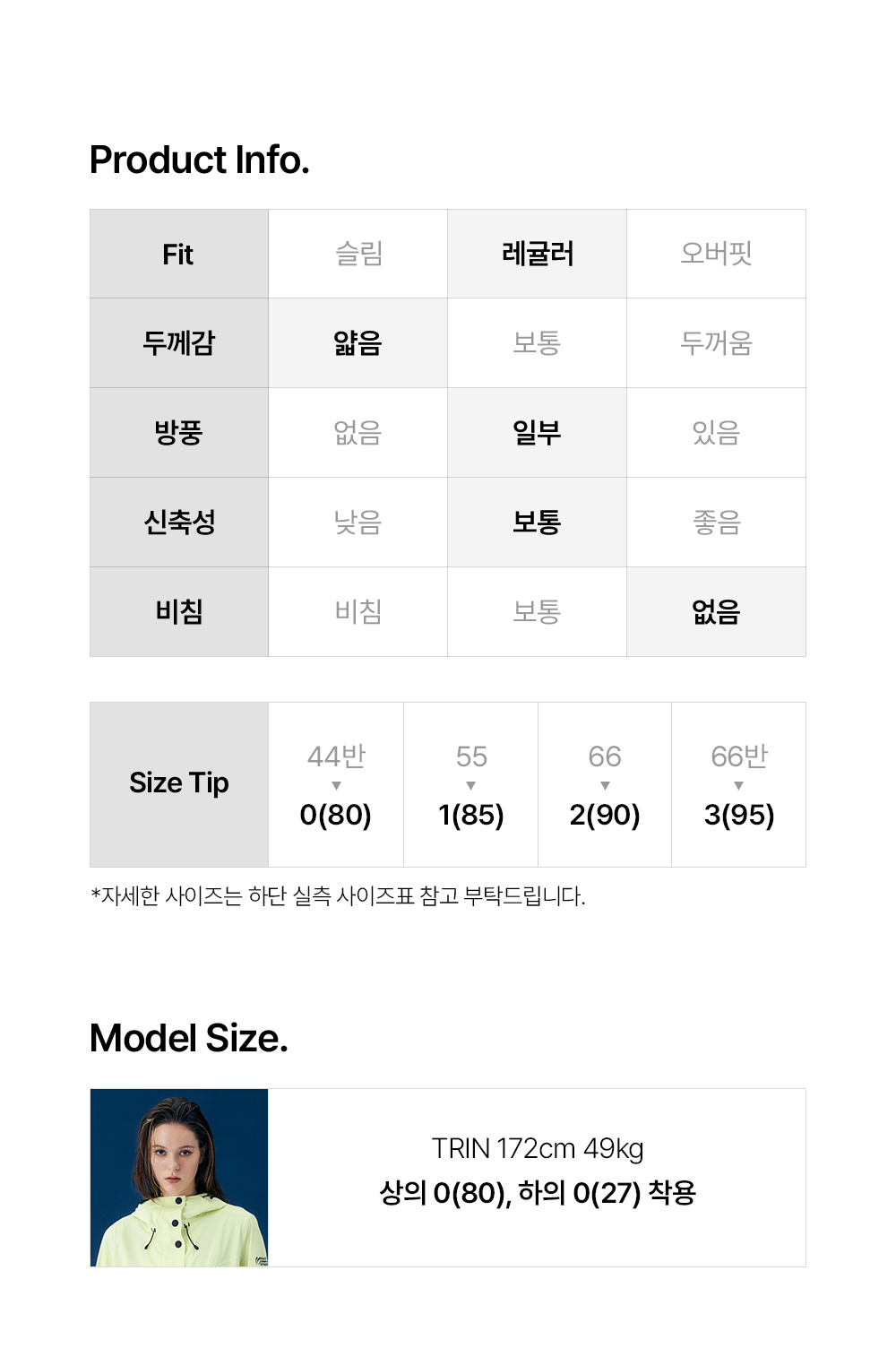Image resolution: width=896 pixels, height=1357 pixels.
Task: Click the 두꺼움 thickness option
Action: [716, 342]
